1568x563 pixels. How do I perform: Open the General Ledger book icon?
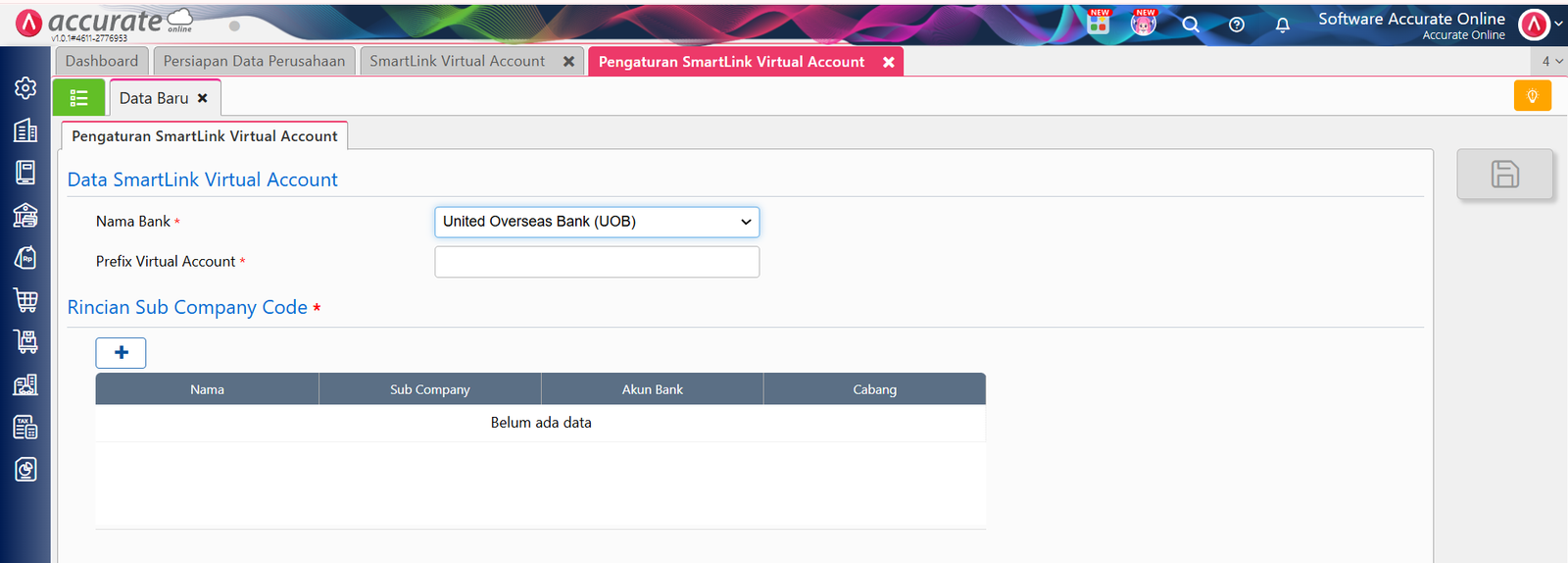25,173
